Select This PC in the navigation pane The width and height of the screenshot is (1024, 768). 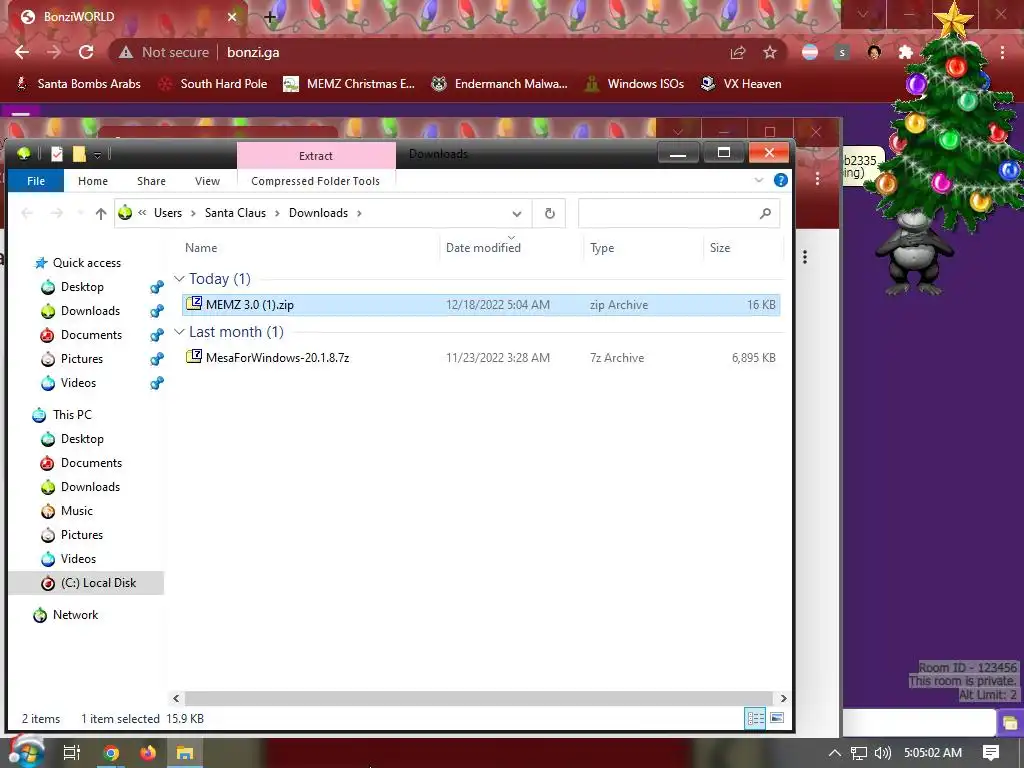(72, 415)
